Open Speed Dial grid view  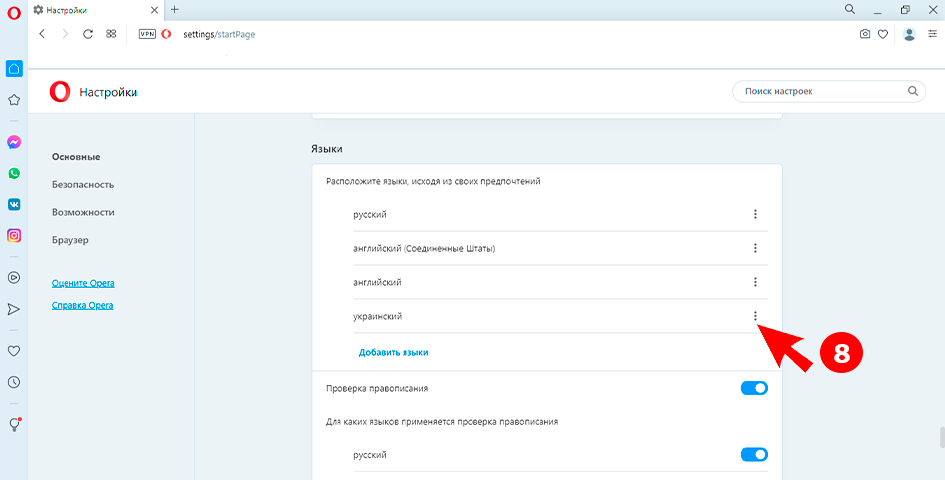pyautogui.click(x=112, y=34)
